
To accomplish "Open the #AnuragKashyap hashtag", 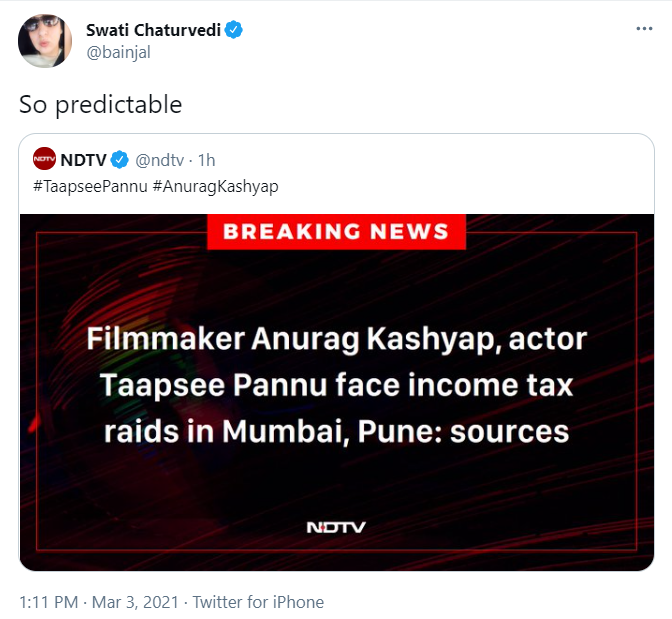I will [x=216, y=186].
